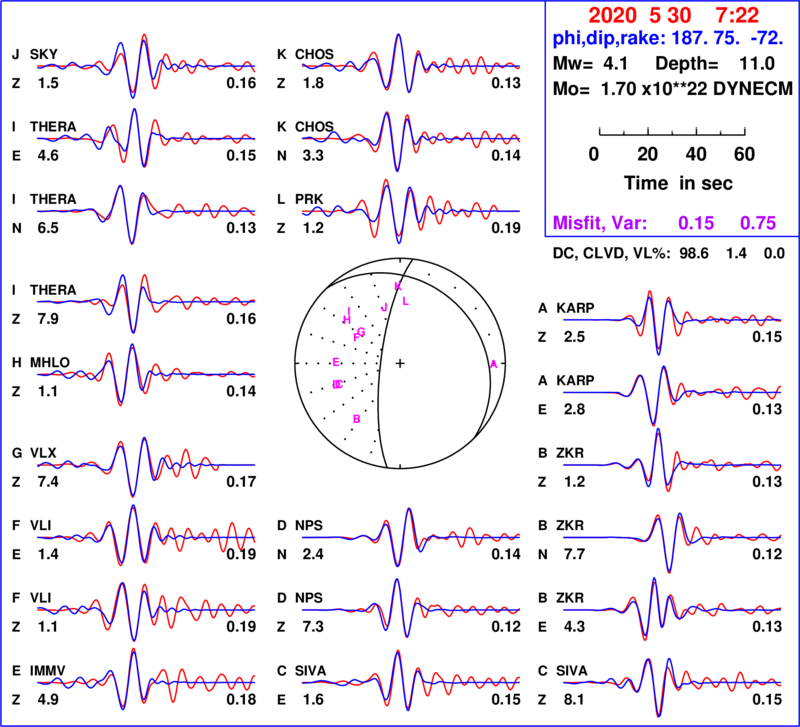Viewport: 800px width, 727px height.
Task: Click the misfit value 0.15 in magenta
Action: click(x=696, y=223)
